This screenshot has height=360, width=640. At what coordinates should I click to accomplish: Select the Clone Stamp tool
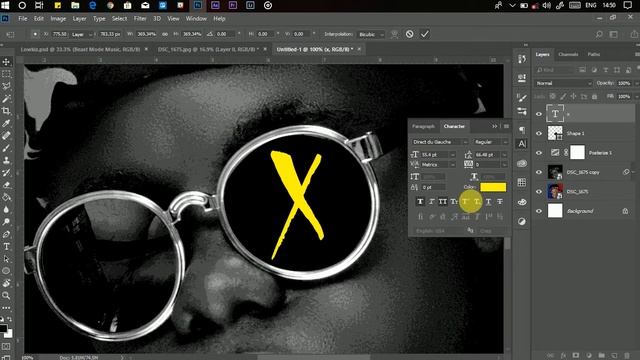point(6,160)
